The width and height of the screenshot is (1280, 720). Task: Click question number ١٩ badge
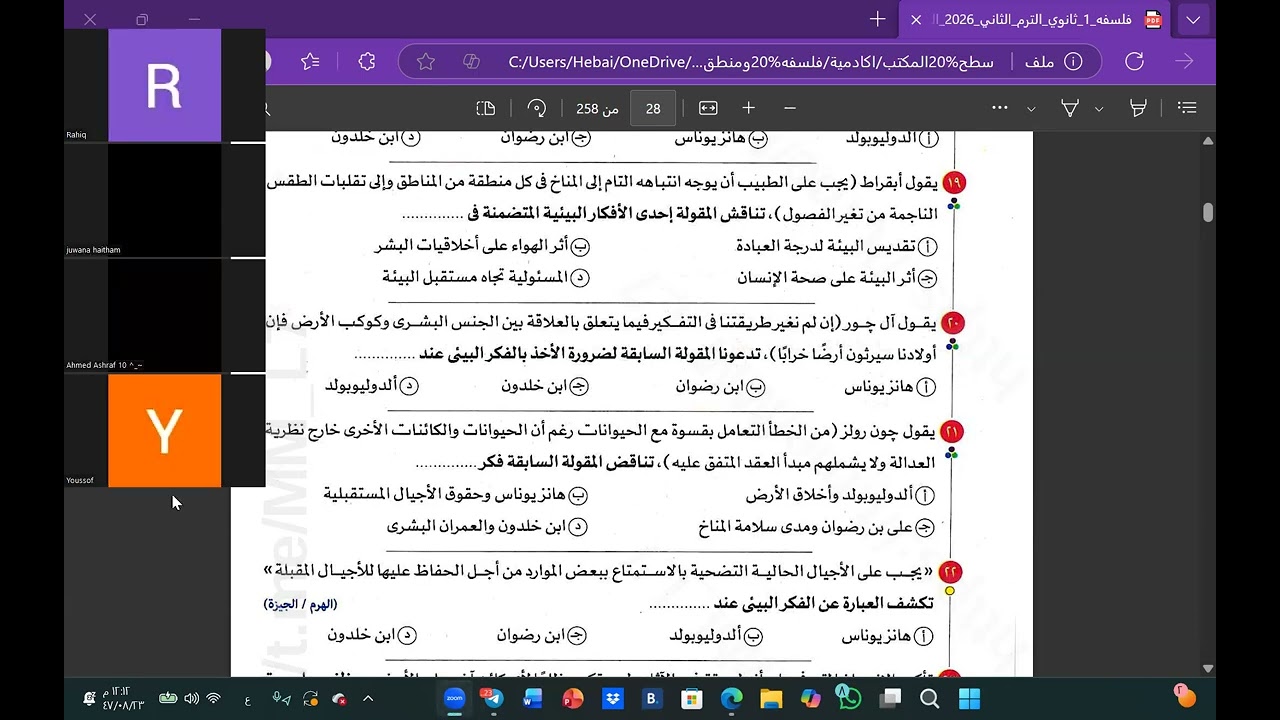pos(953,182)
